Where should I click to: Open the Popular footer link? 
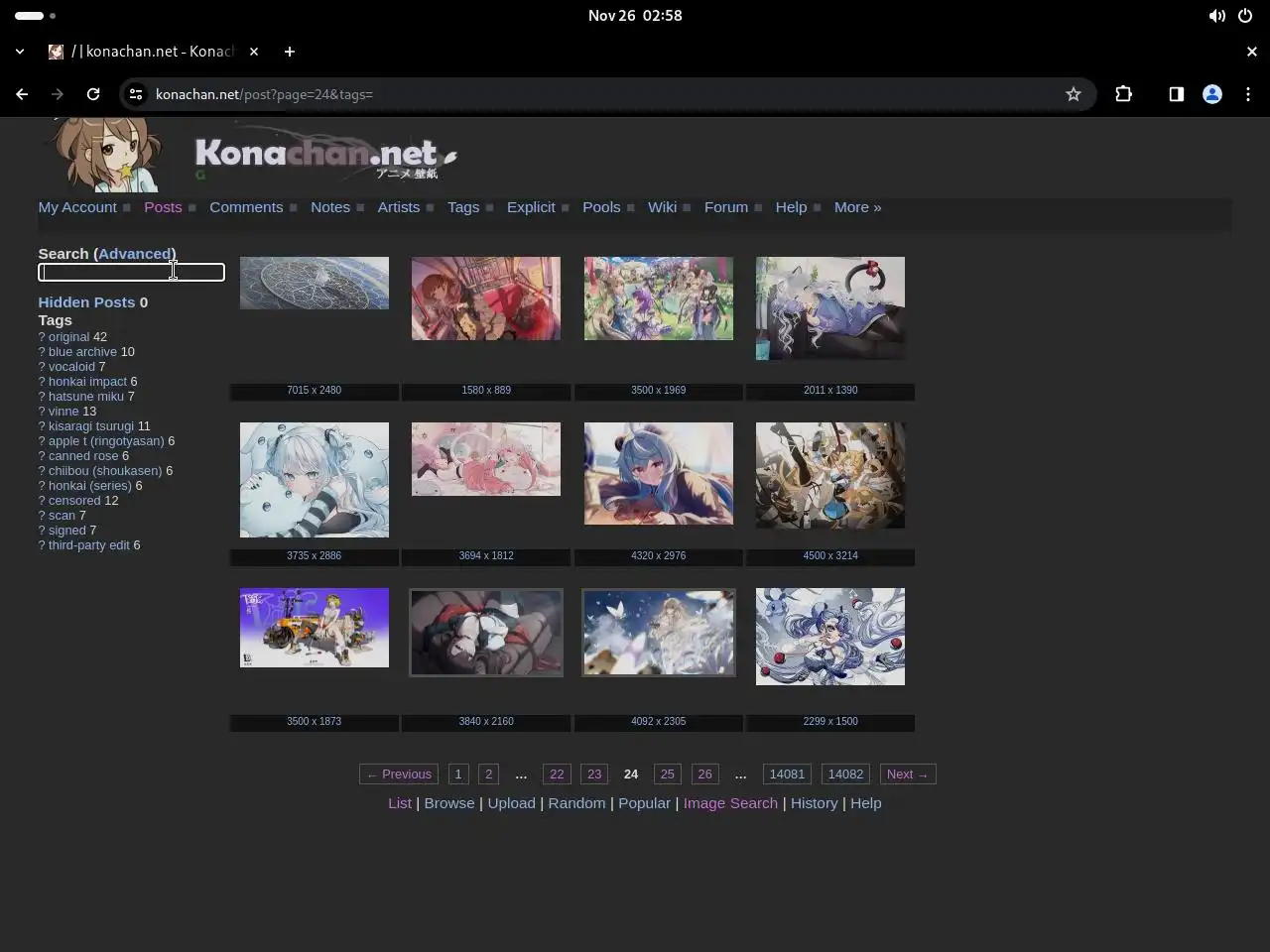(x=644, y=803)
